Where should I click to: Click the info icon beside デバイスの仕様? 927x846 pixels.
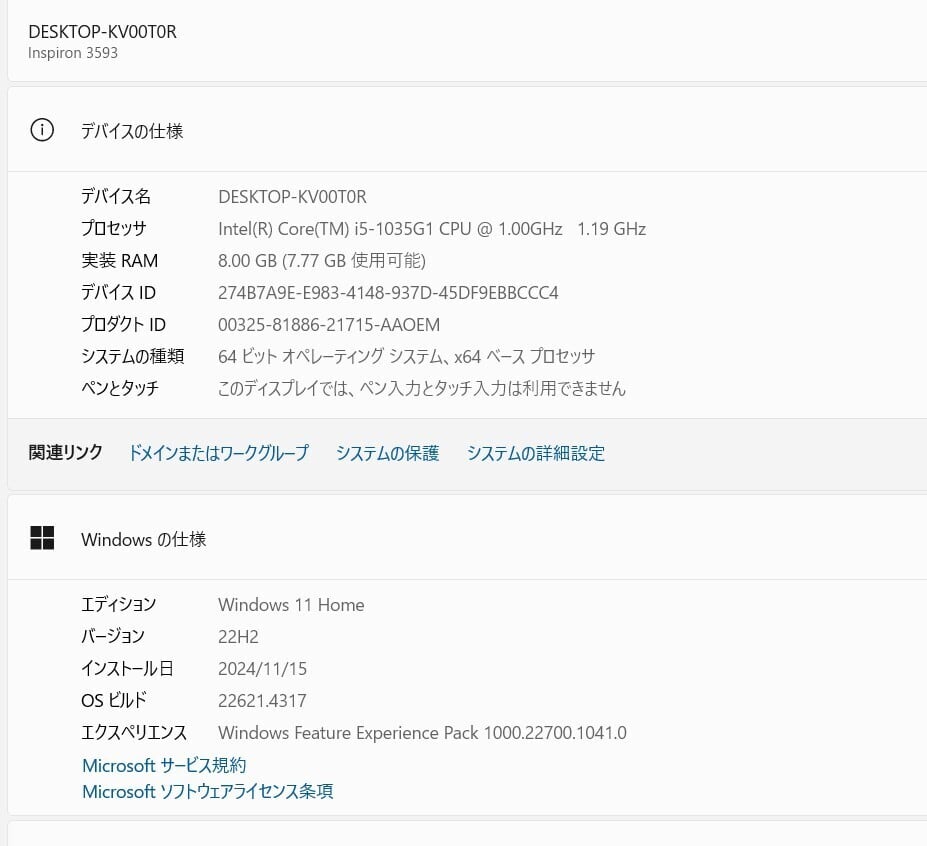coord(42,130)
